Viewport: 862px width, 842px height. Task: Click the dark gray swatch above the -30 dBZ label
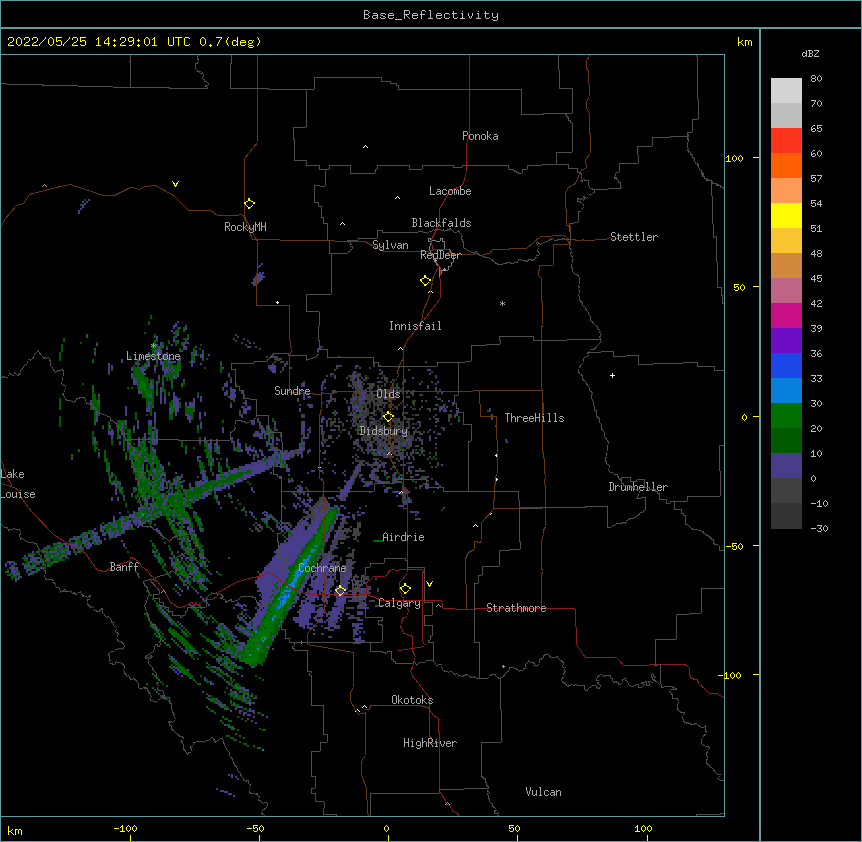click(x=786, y=516)
